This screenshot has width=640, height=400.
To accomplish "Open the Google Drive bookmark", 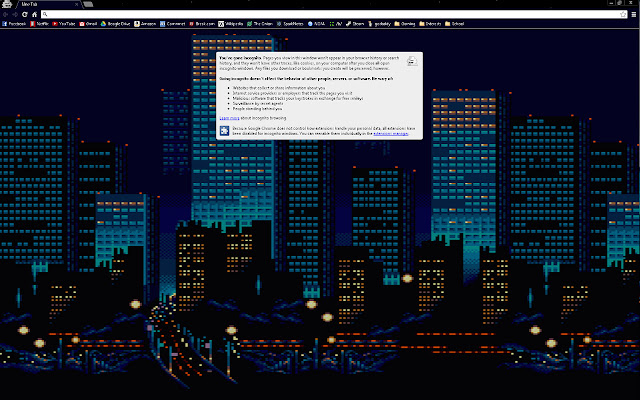I will [116, 24].
